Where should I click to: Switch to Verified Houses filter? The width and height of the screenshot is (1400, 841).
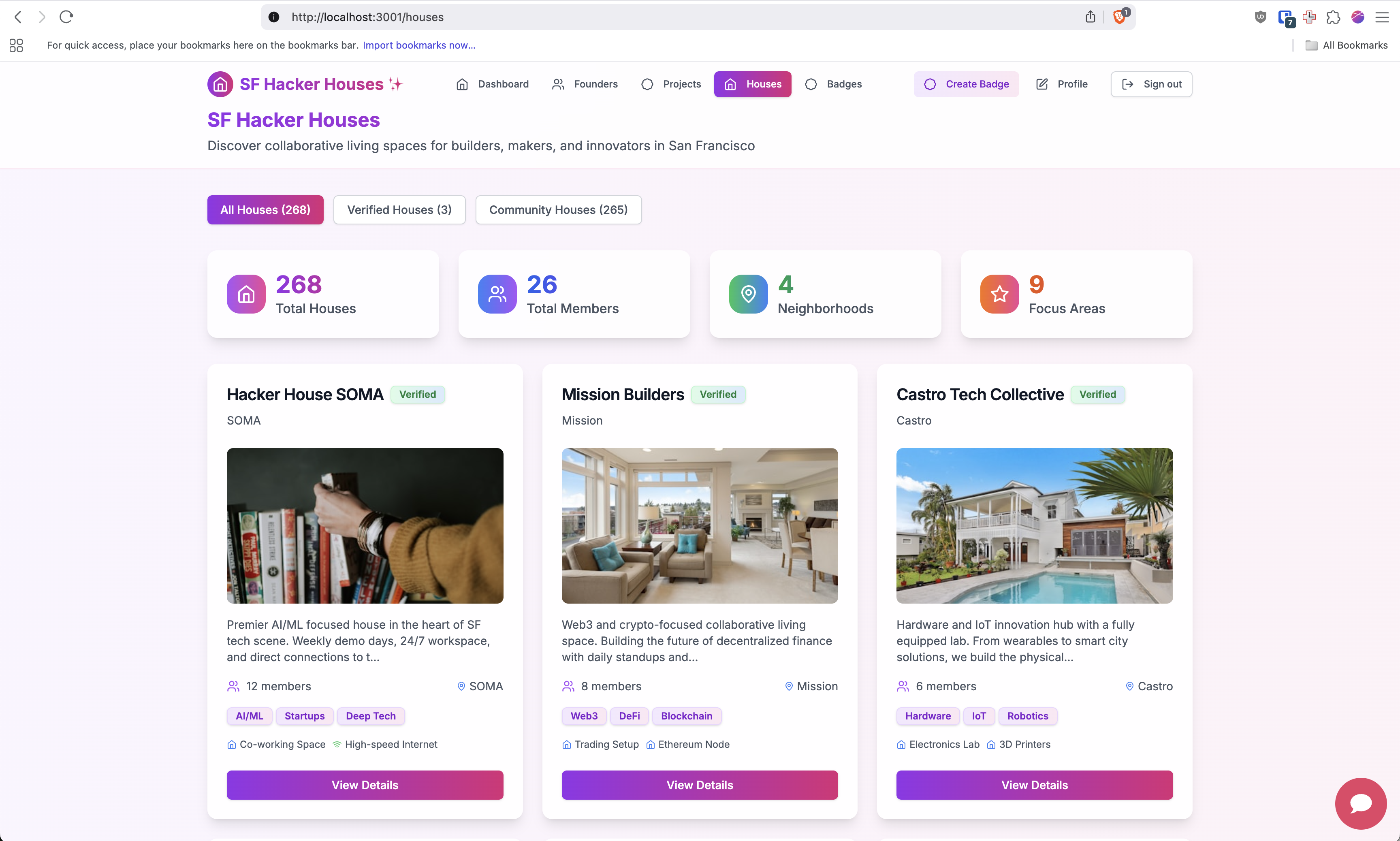(x=399, y=210)
